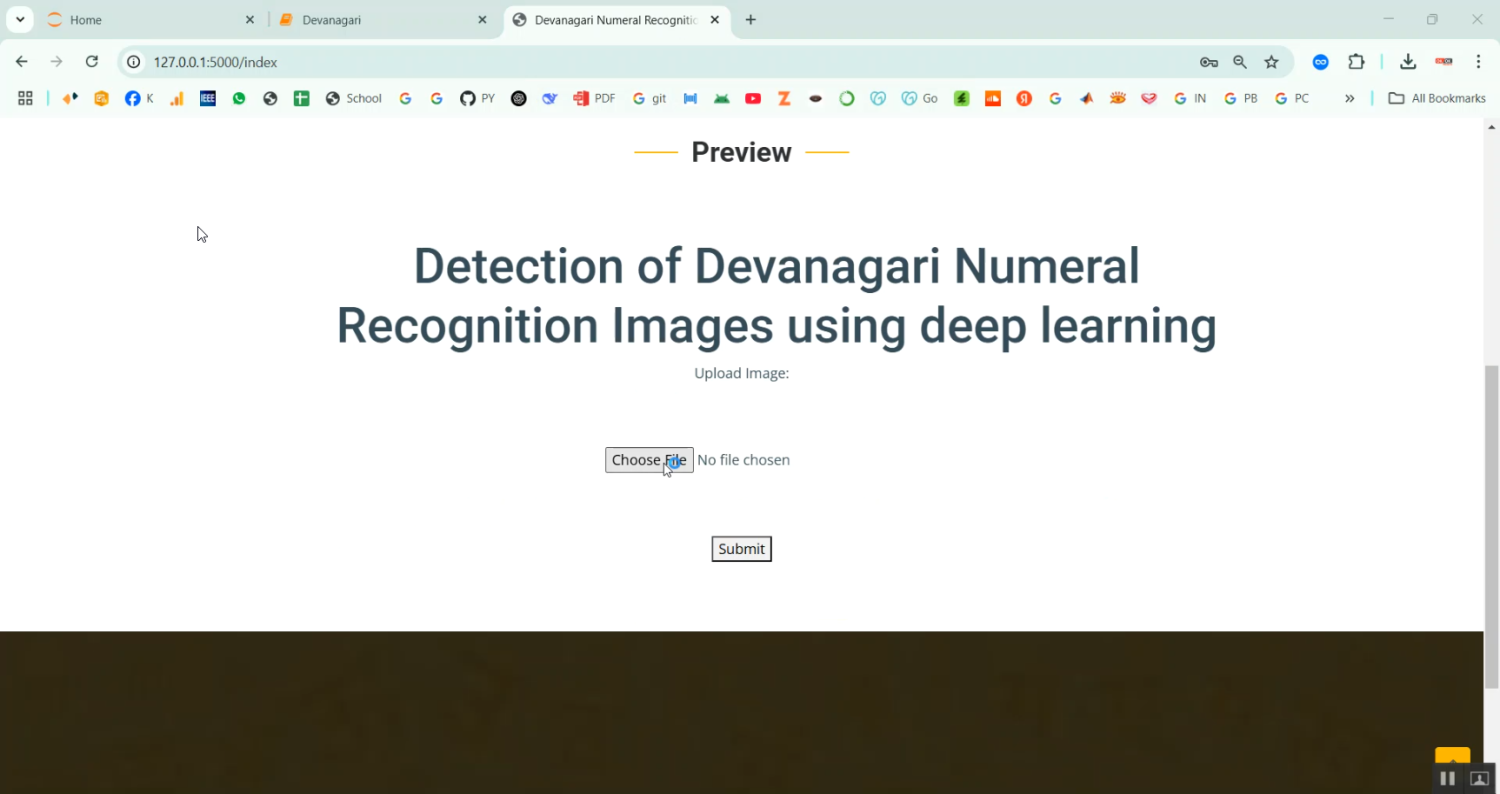Open the IEEE bookmark

pos(208,98)
